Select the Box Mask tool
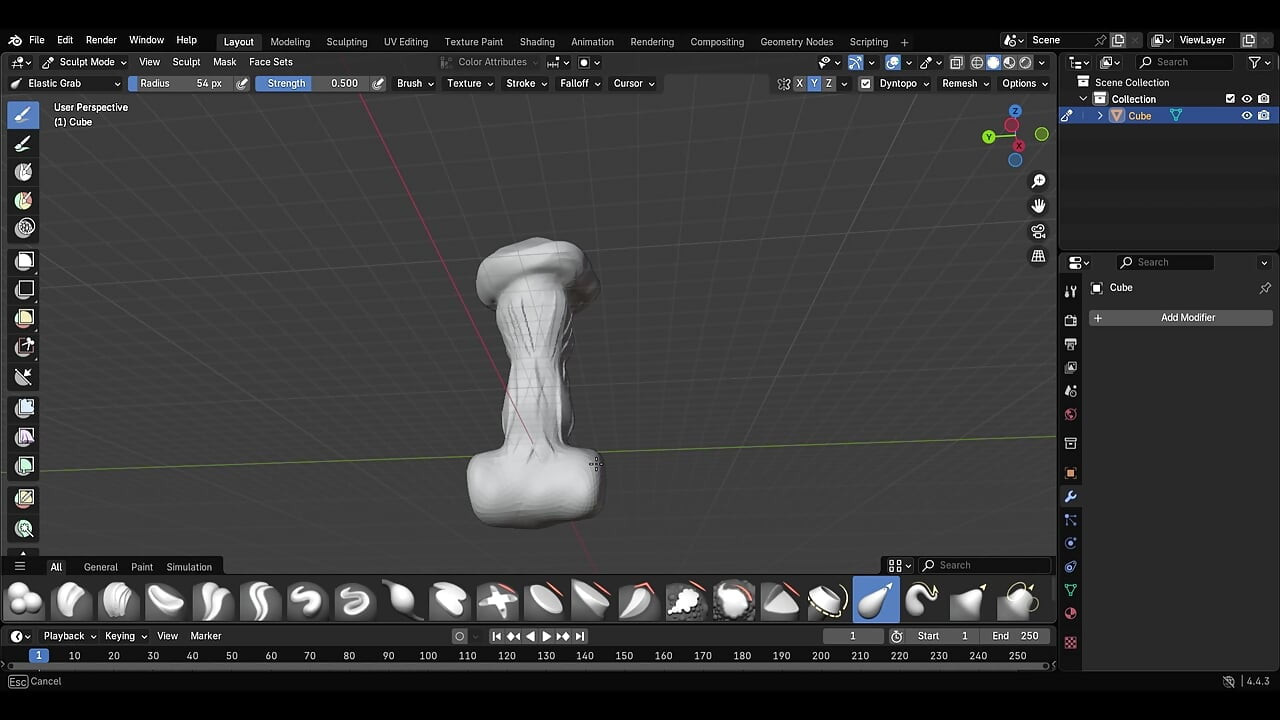This screenshot has width=1280, height=720. [x=24, y=261]
